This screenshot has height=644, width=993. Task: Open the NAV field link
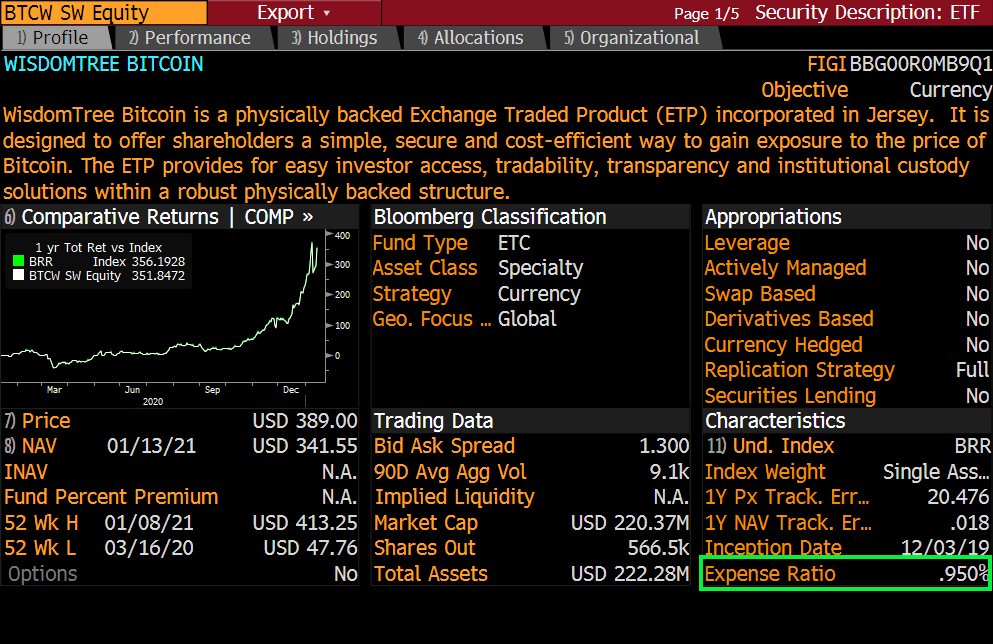tap(40, 447)
